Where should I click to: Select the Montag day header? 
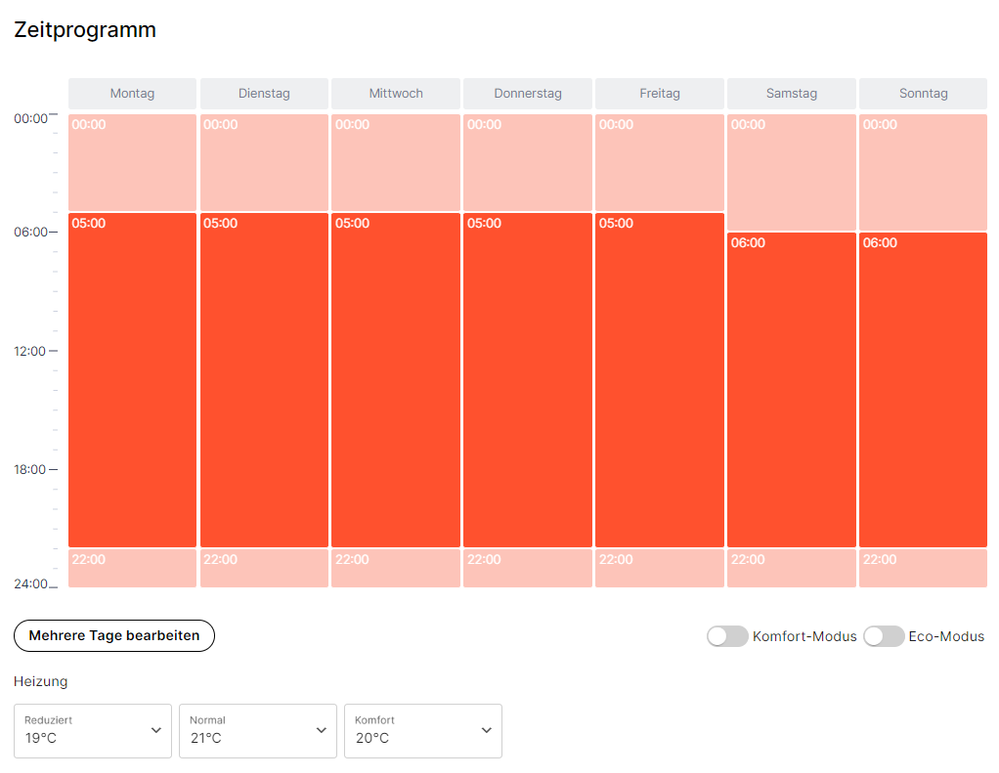[132, 94]
